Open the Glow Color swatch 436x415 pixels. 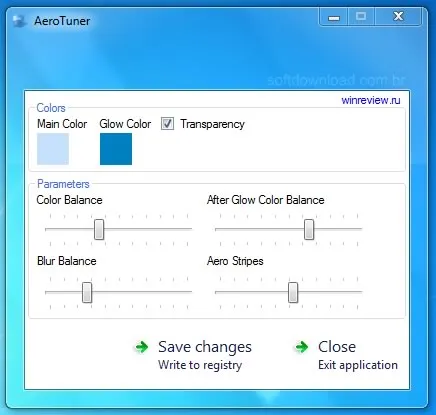(116, 149)
